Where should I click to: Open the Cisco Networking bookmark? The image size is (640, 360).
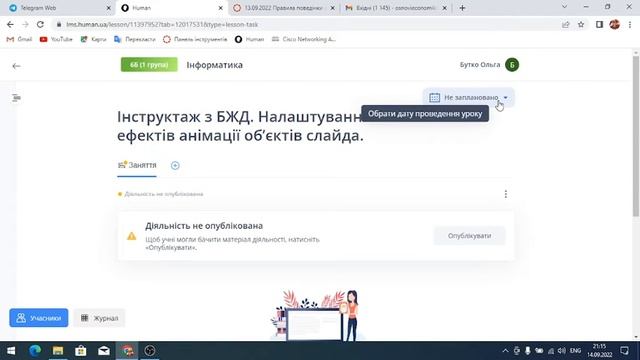[x=304, y=39]
